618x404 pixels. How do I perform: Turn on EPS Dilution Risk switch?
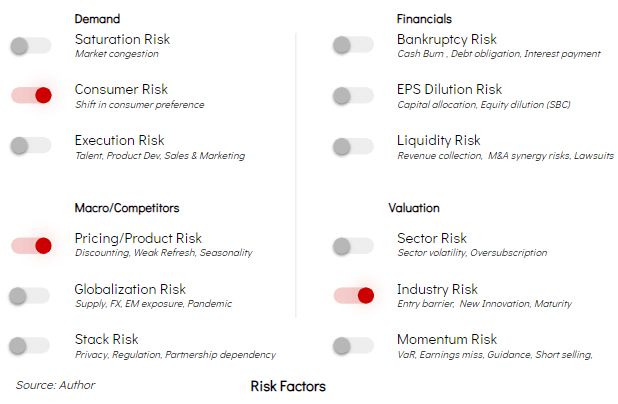[x=353, y=96]
